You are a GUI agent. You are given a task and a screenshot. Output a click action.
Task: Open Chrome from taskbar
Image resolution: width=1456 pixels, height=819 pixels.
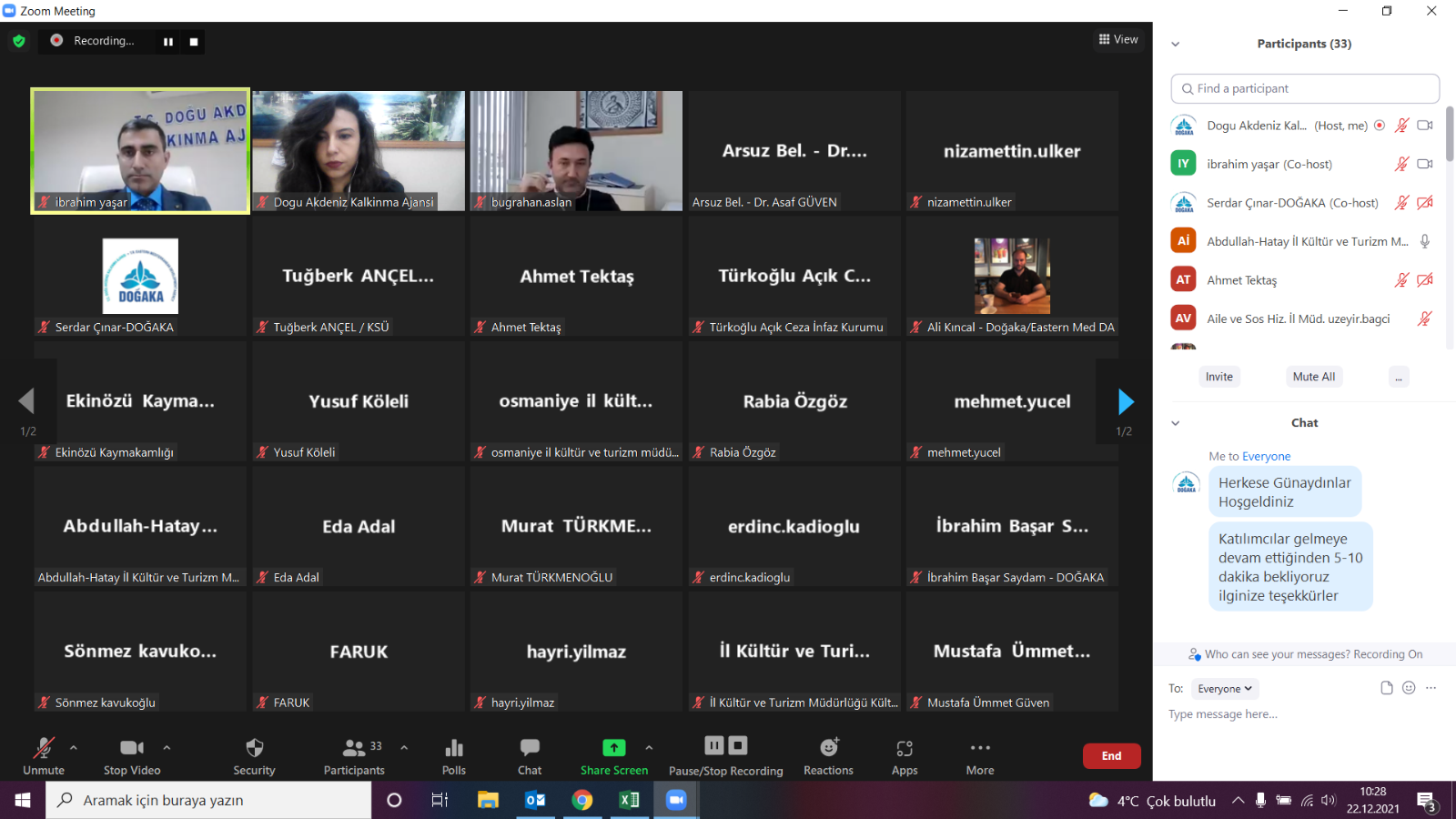[582, 800]
